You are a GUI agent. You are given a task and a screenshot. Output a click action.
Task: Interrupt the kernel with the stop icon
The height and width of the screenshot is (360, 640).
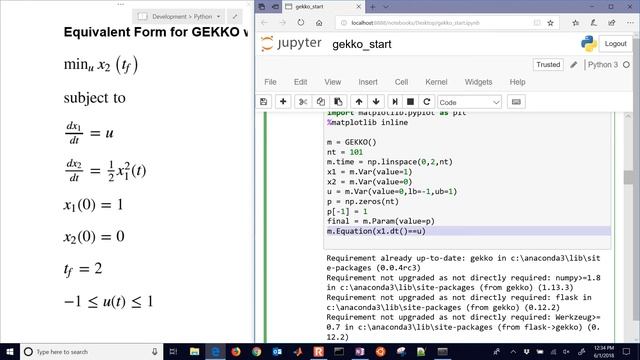point(411,102)
